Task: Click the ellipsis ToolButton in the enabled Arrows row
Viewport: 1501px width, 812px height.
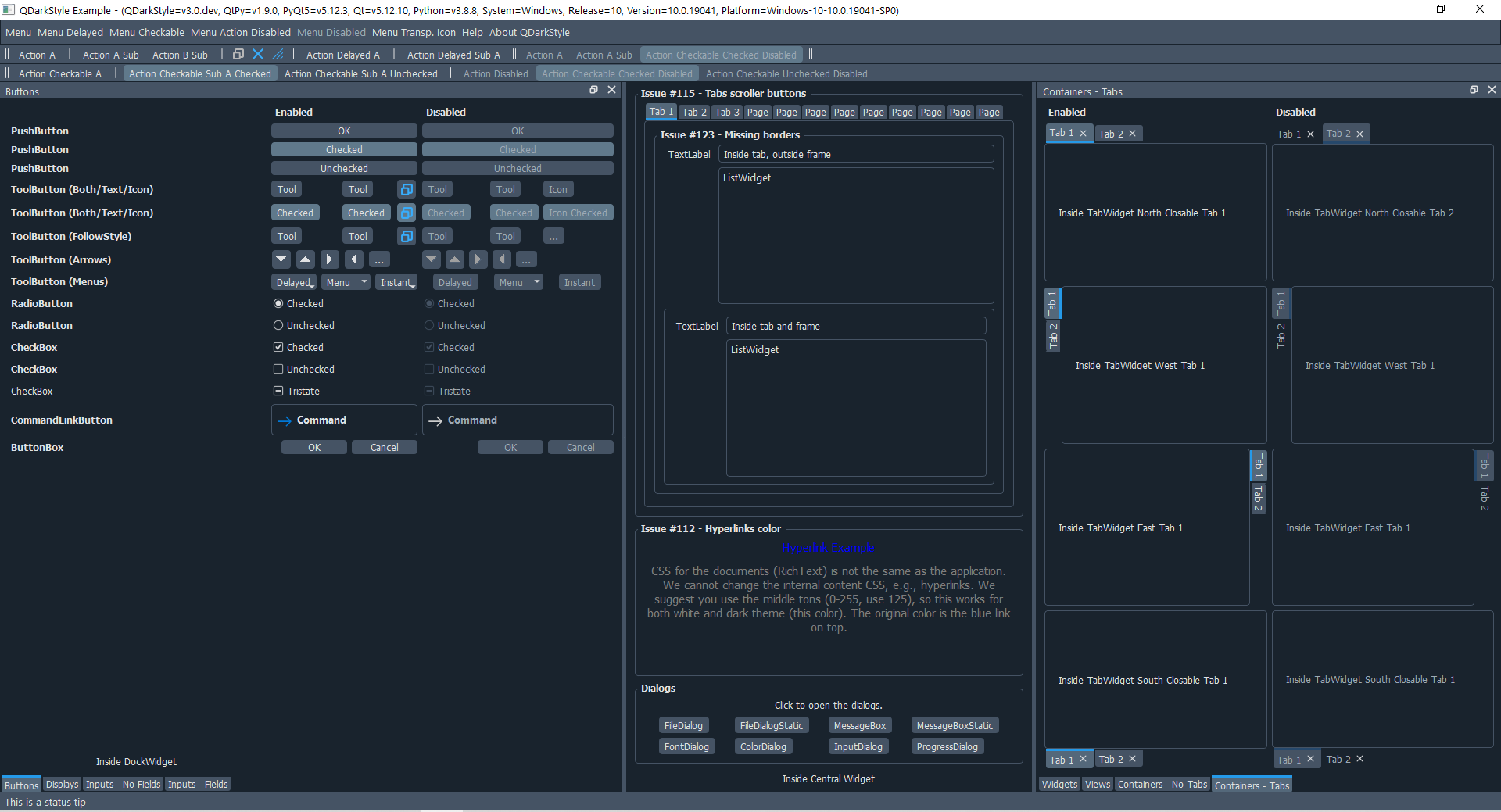Action: coord(379,259)
